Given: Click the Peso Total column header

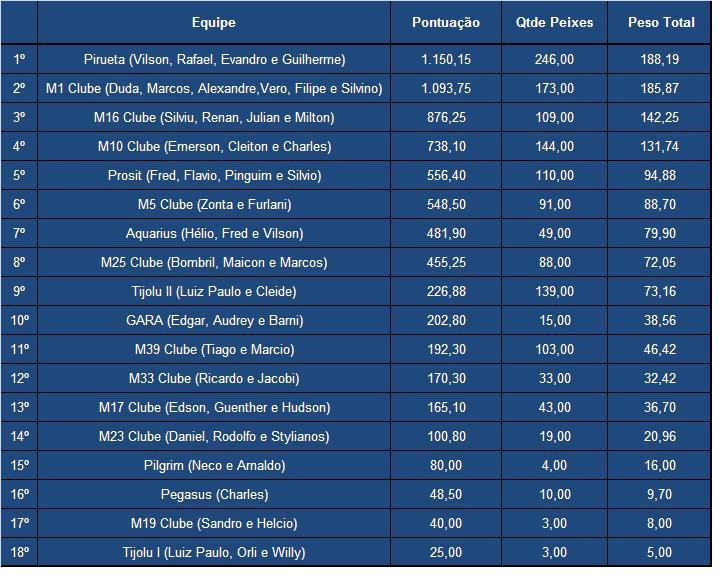Looking at the screenshot, I should coord(660,22).
